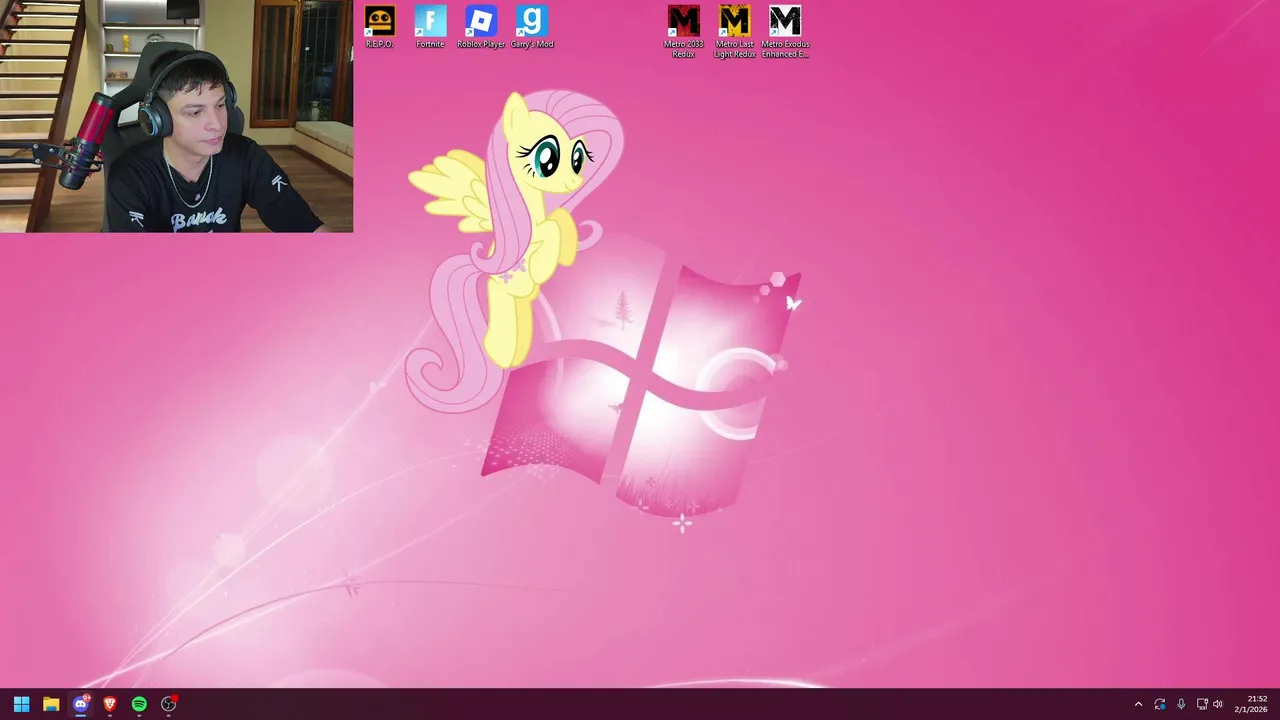This screenshot has height=720, width=1280.
Task: Click the webcam overlay thumbnail
Action: coord(176,116)
